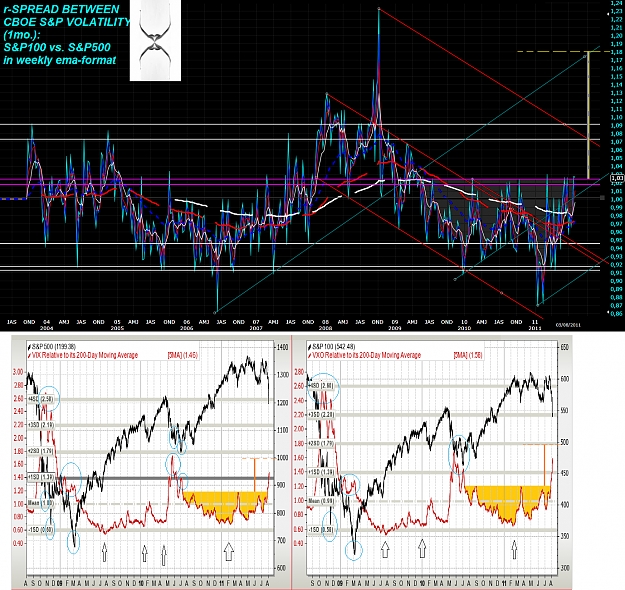Click the '+4SD (2.68)' band label

coord(322,386)
